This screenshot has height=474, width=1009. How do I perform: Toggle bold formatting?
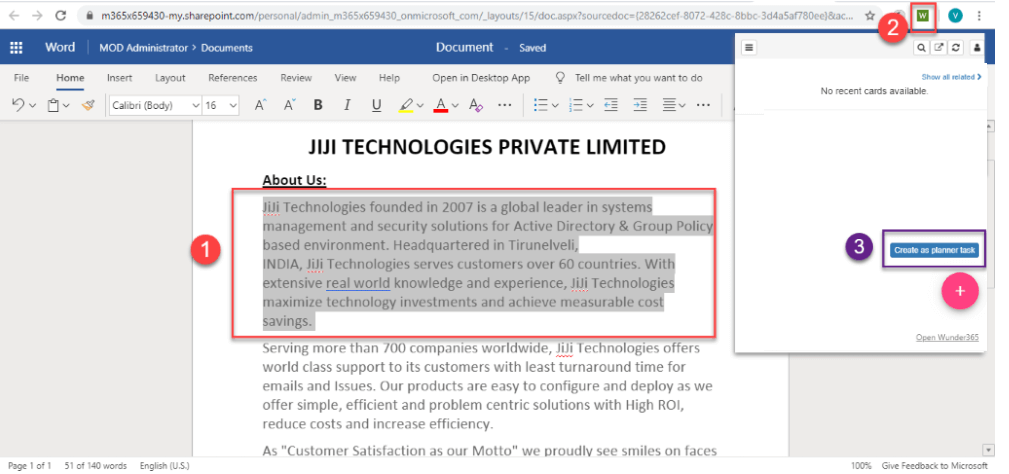click(x=318, y=105)
